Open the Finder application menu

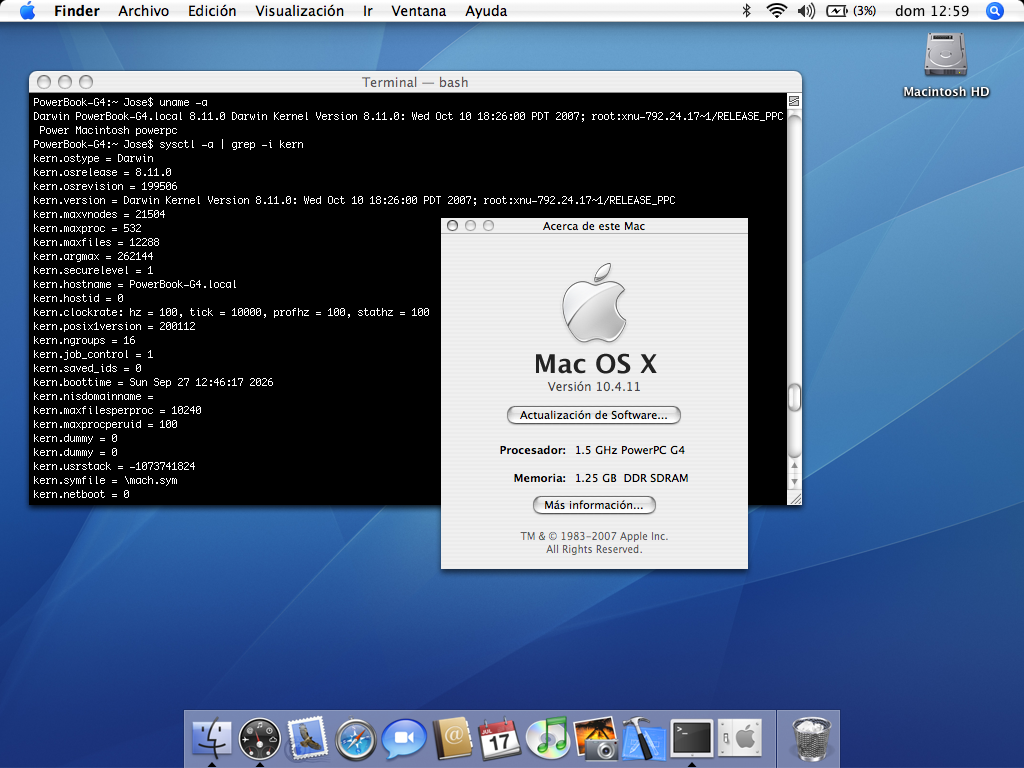(76, 10)
